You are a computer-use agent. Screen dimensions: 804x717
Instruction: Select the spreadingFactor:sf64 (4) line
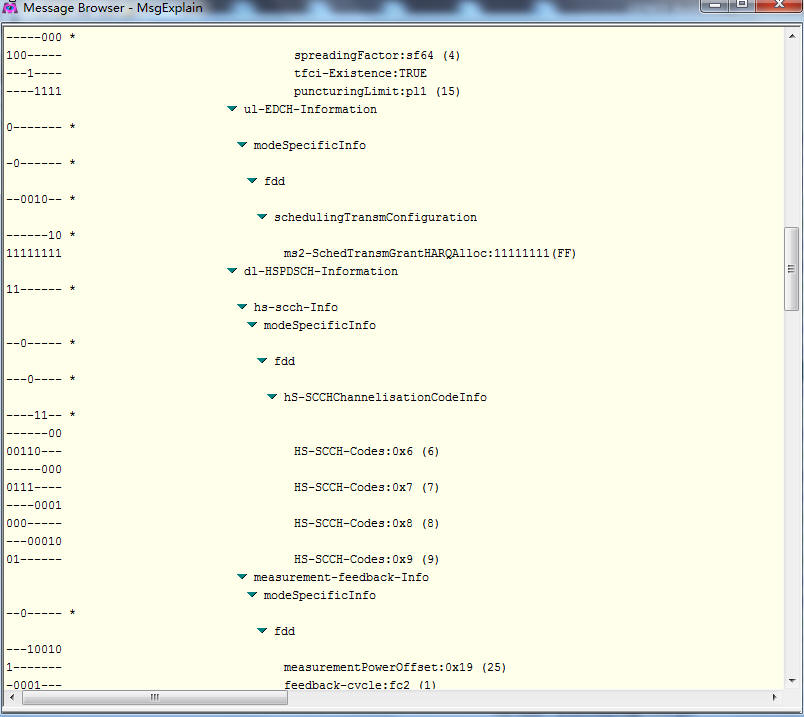click(377, 55)
